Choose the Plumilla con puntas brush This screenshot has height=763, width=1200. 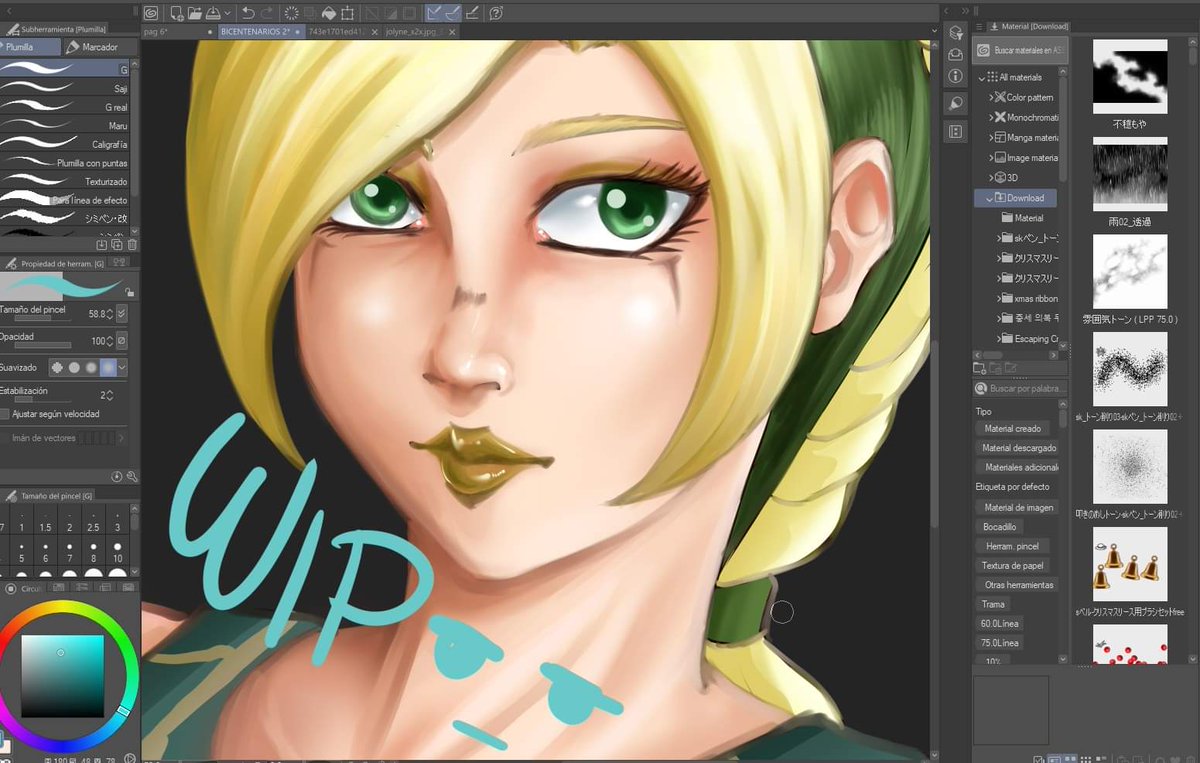click(x=64, y=162)
